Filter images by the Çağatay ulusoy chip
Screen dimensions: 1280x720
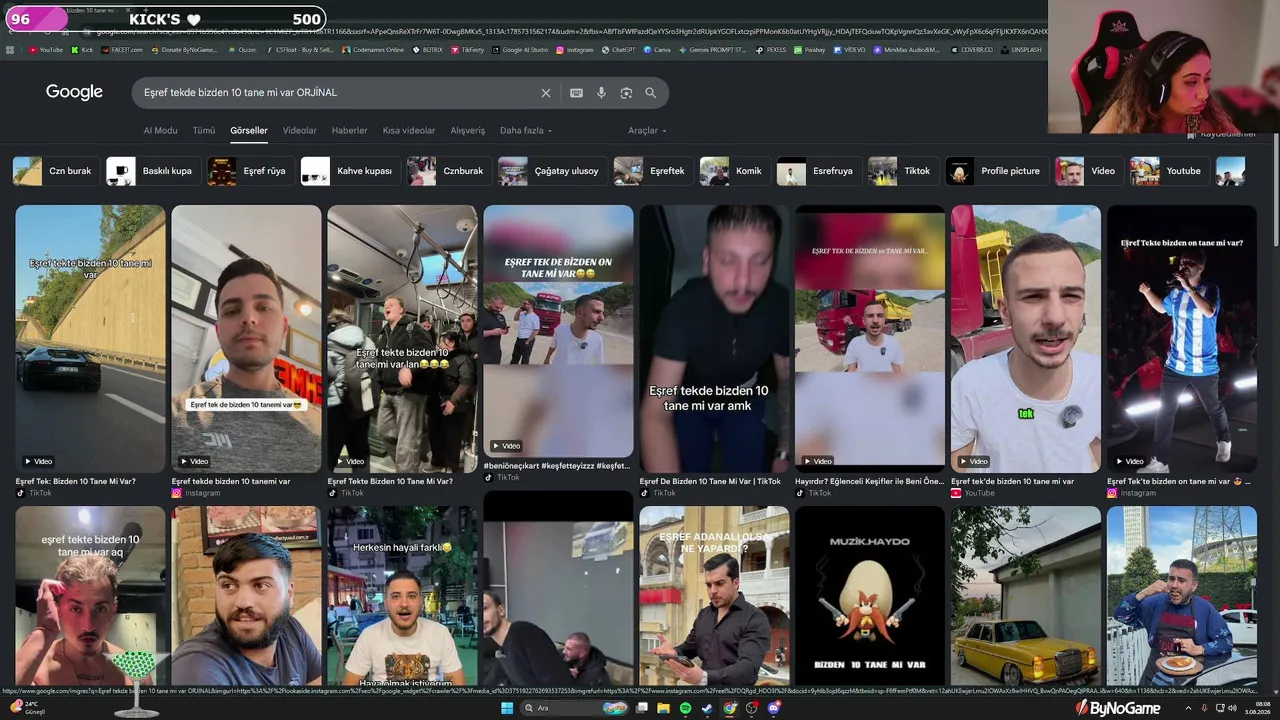pyautogui.click(x=552, y=171)
